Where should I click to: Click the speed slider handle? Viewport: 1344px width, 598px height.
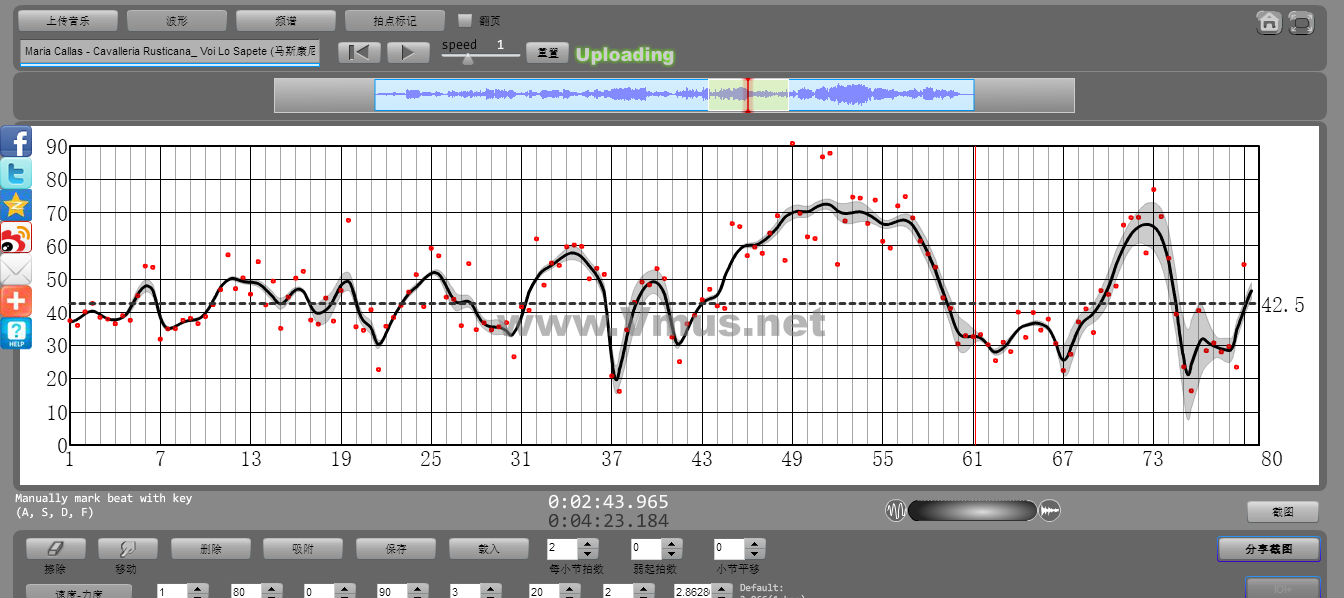click(467, 58)
